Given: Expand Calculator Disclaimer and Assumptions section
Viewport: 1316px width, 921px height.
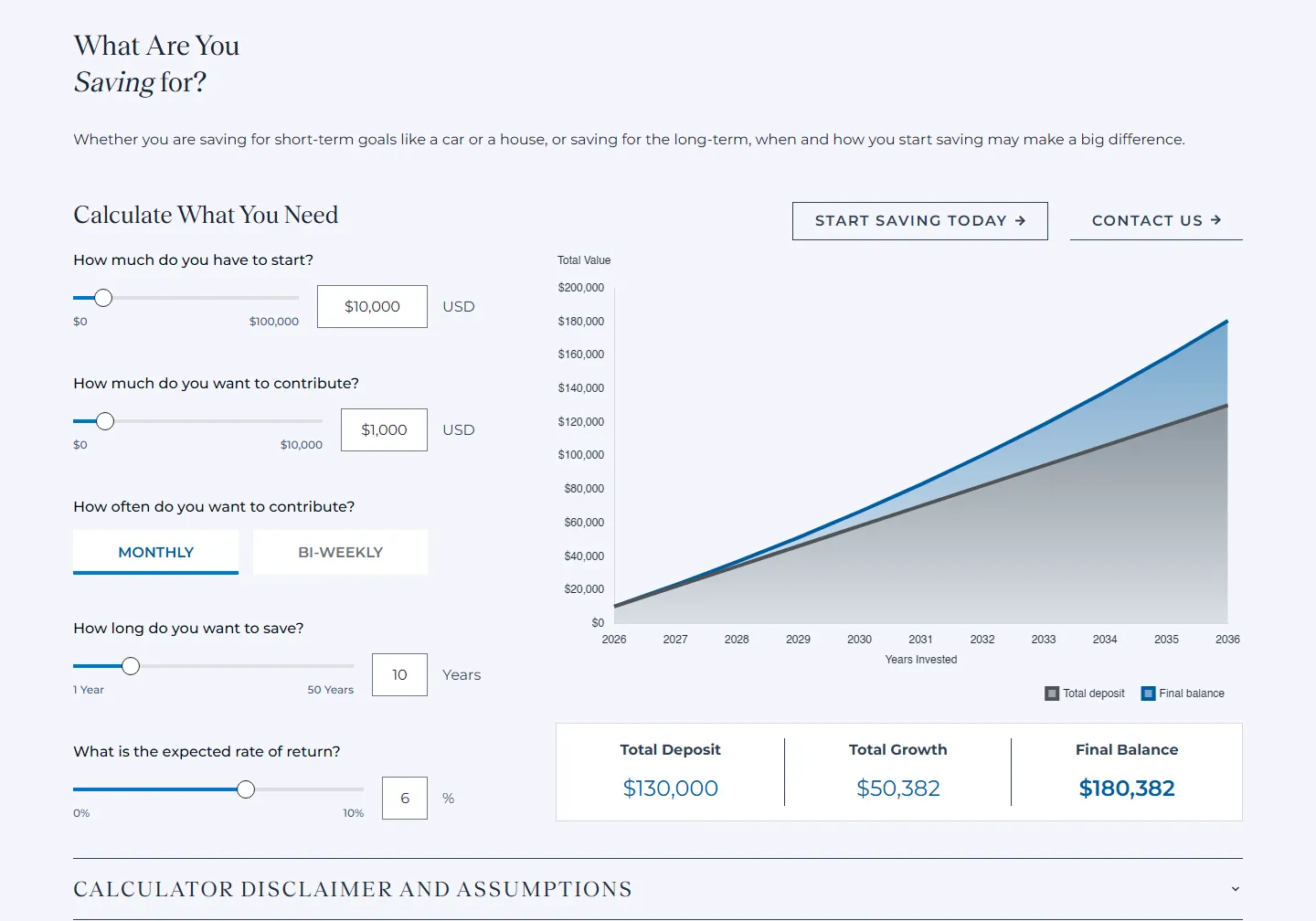Looking at the screenshot, I should 658,889.
